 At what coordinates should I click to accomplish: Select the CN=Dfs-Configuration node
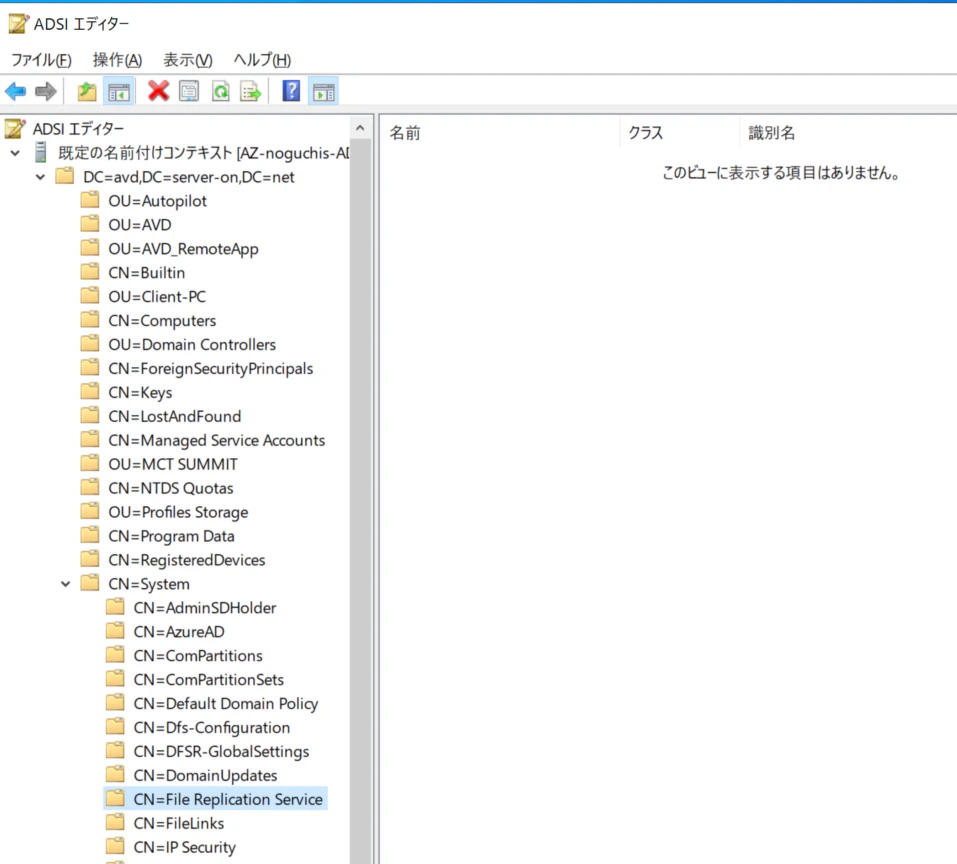click(212, 727)
